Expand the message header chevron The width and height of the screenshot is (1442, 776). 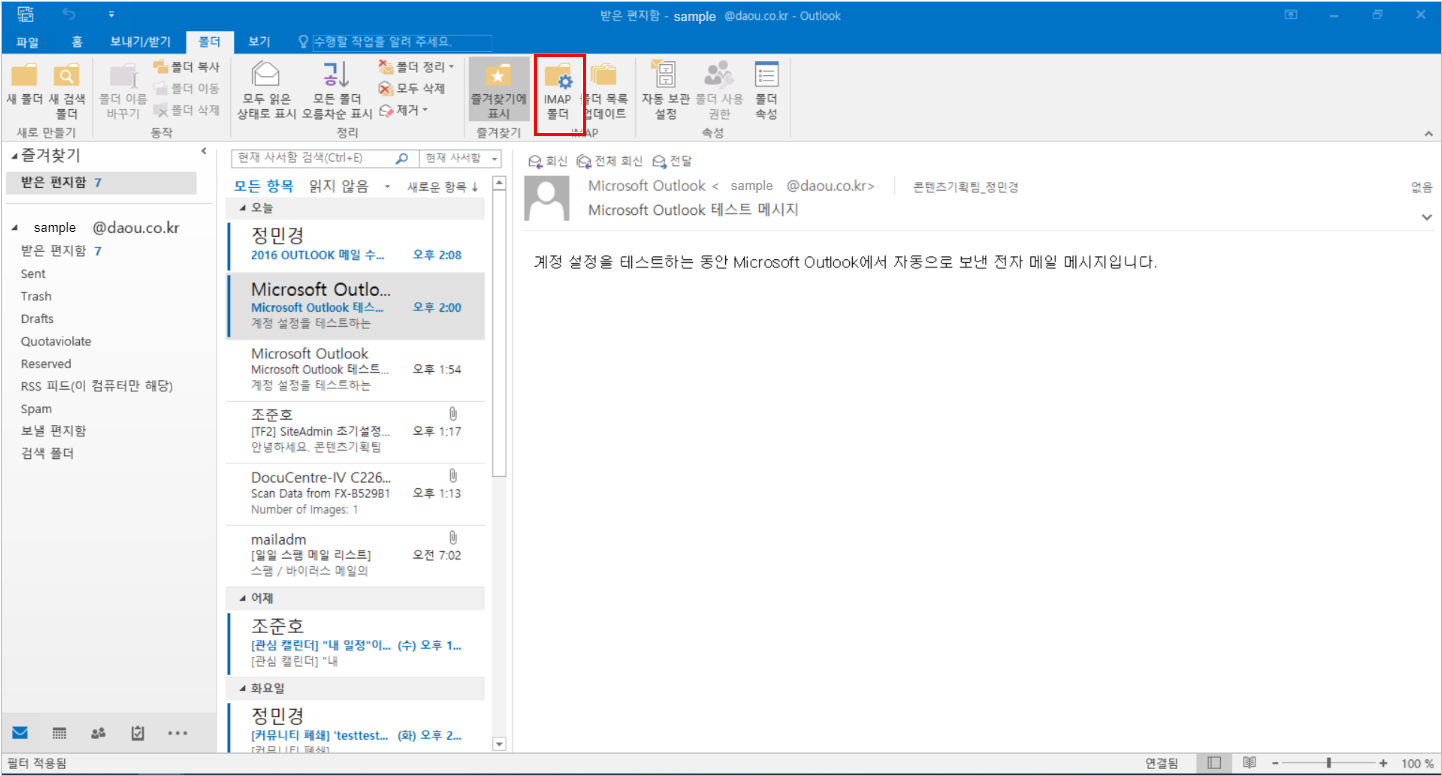tap(1426, 217)
